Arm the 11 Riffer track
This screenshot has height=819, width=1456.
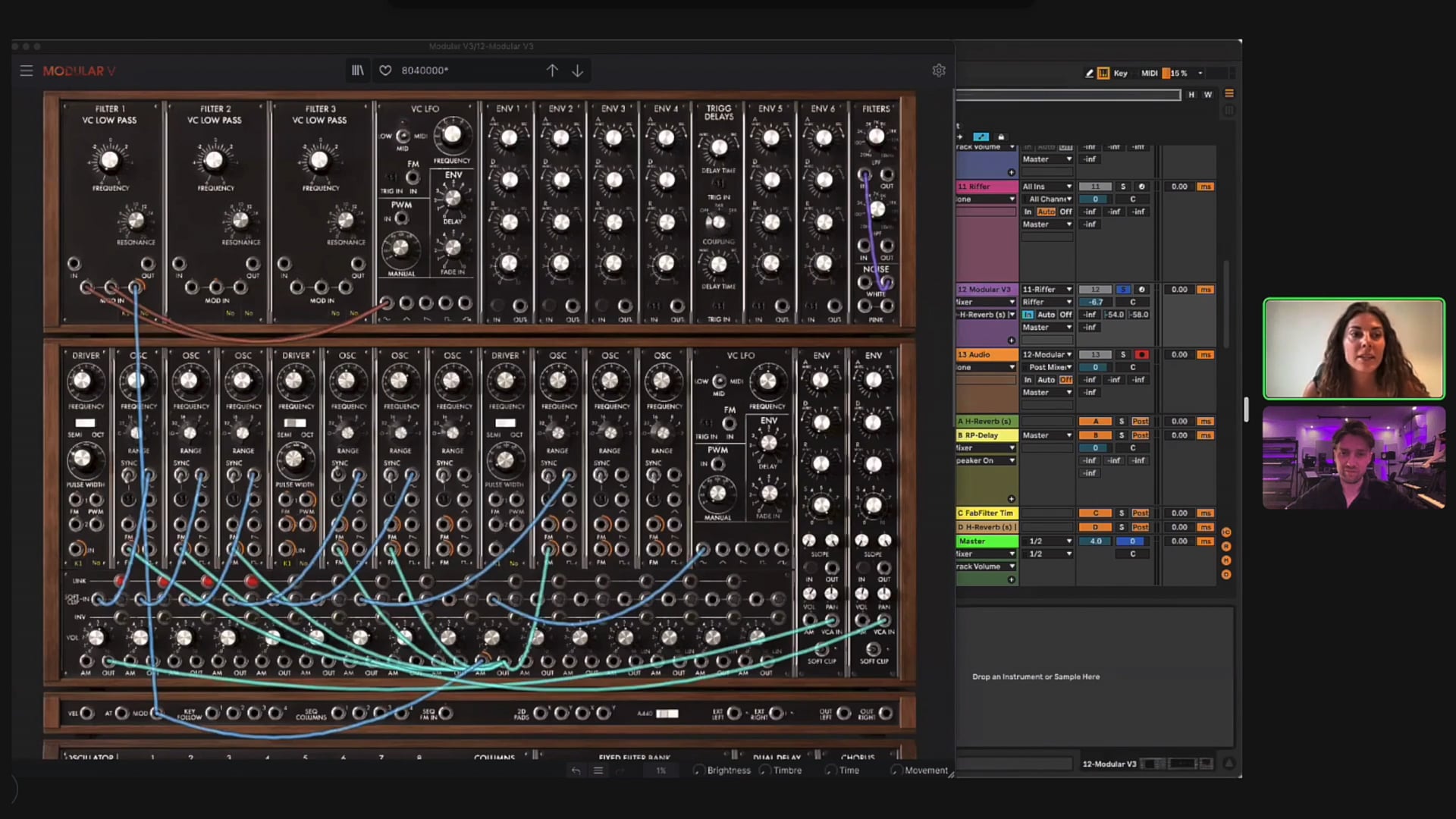pyautogui.click(x=1141, y=187)
